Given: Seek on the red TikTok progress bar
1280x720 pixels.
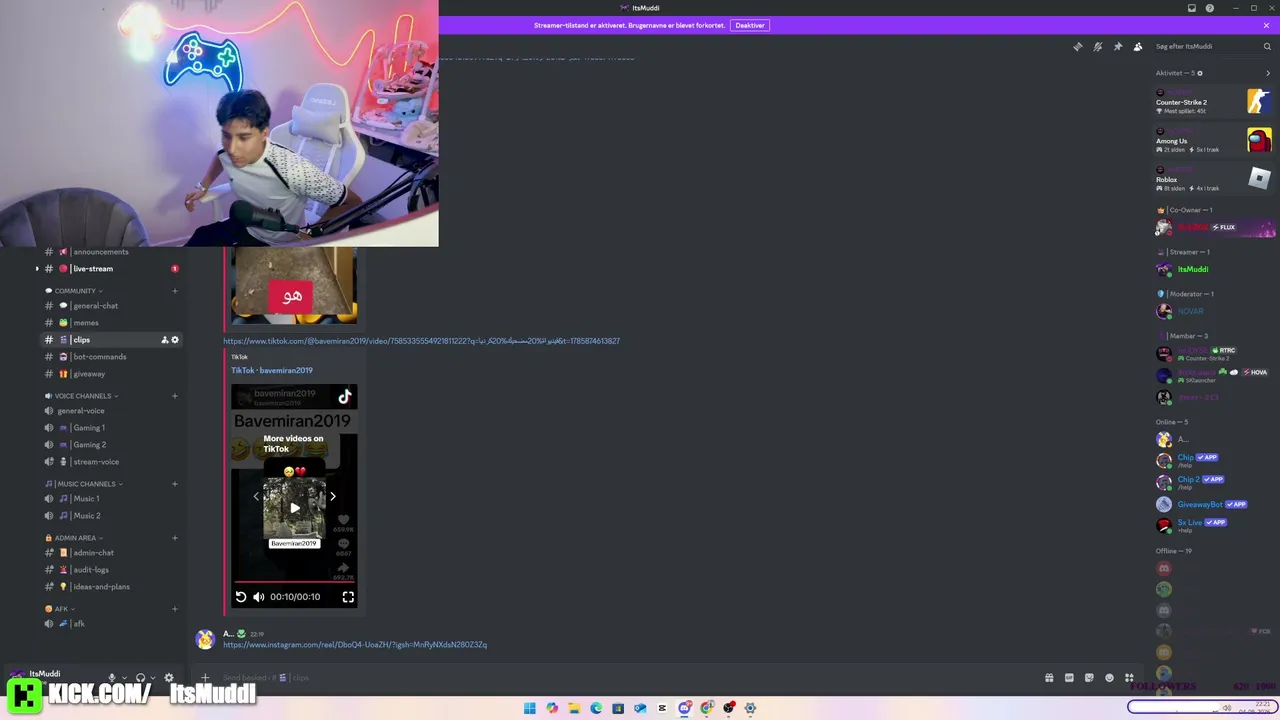Looking at the screenshot, I should (x=294, y=581).
